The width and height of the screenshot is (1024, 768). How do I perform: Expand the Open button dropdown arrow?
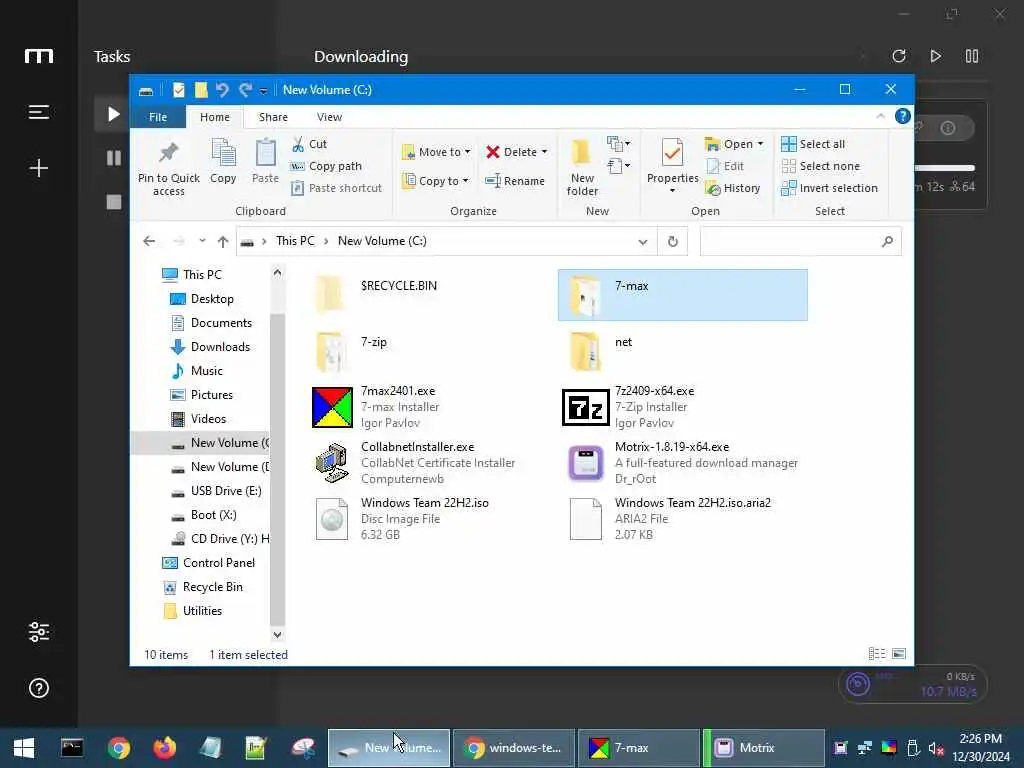click(x=760, y=144)
